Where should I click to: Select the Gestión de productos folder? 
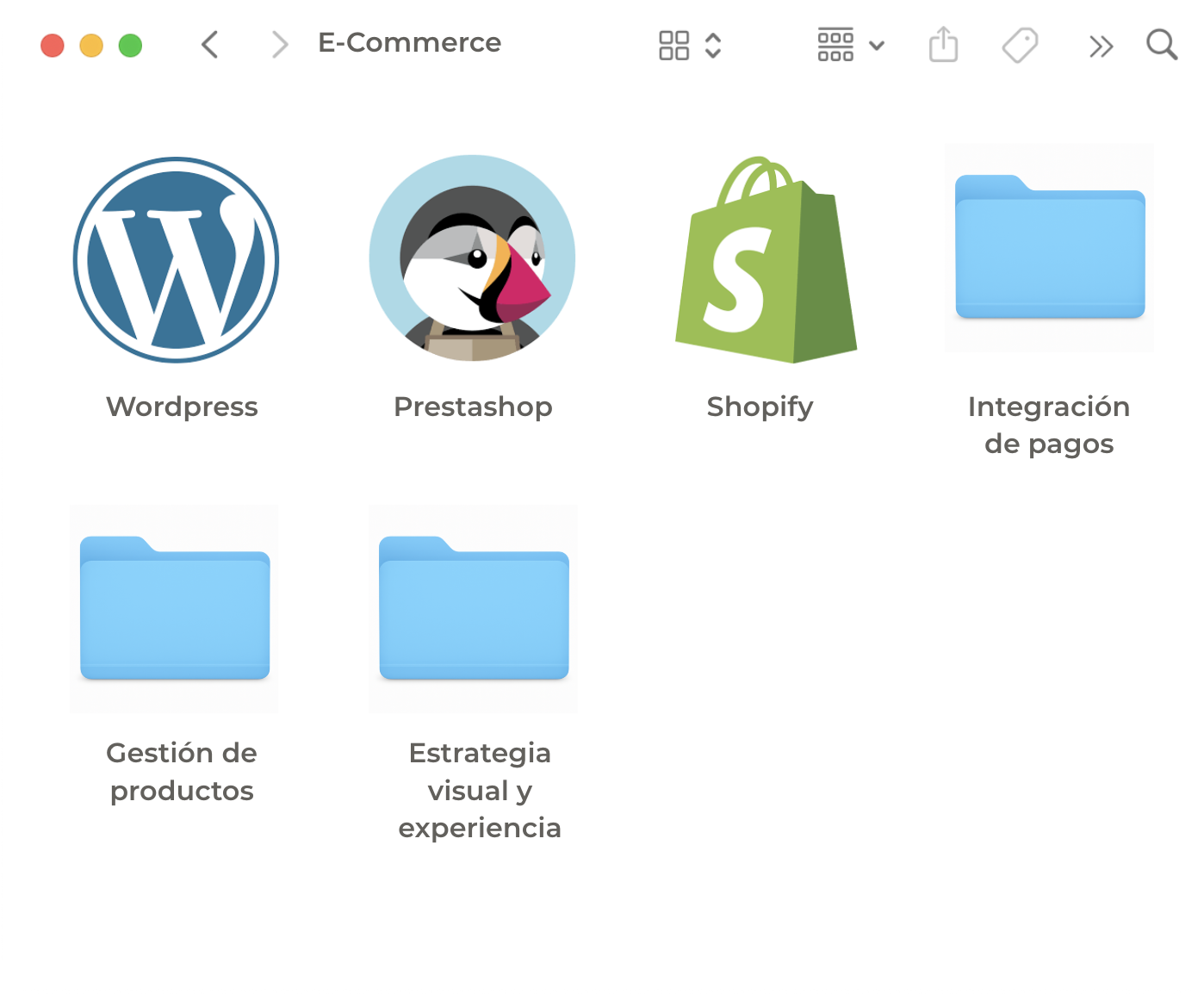175,608
